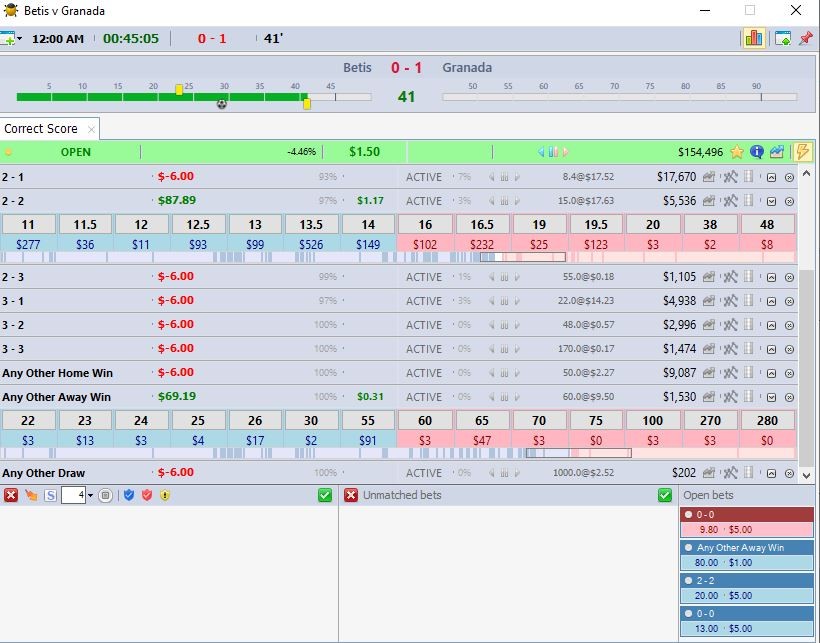Click the window export icon beside pin

click(783, 38)
